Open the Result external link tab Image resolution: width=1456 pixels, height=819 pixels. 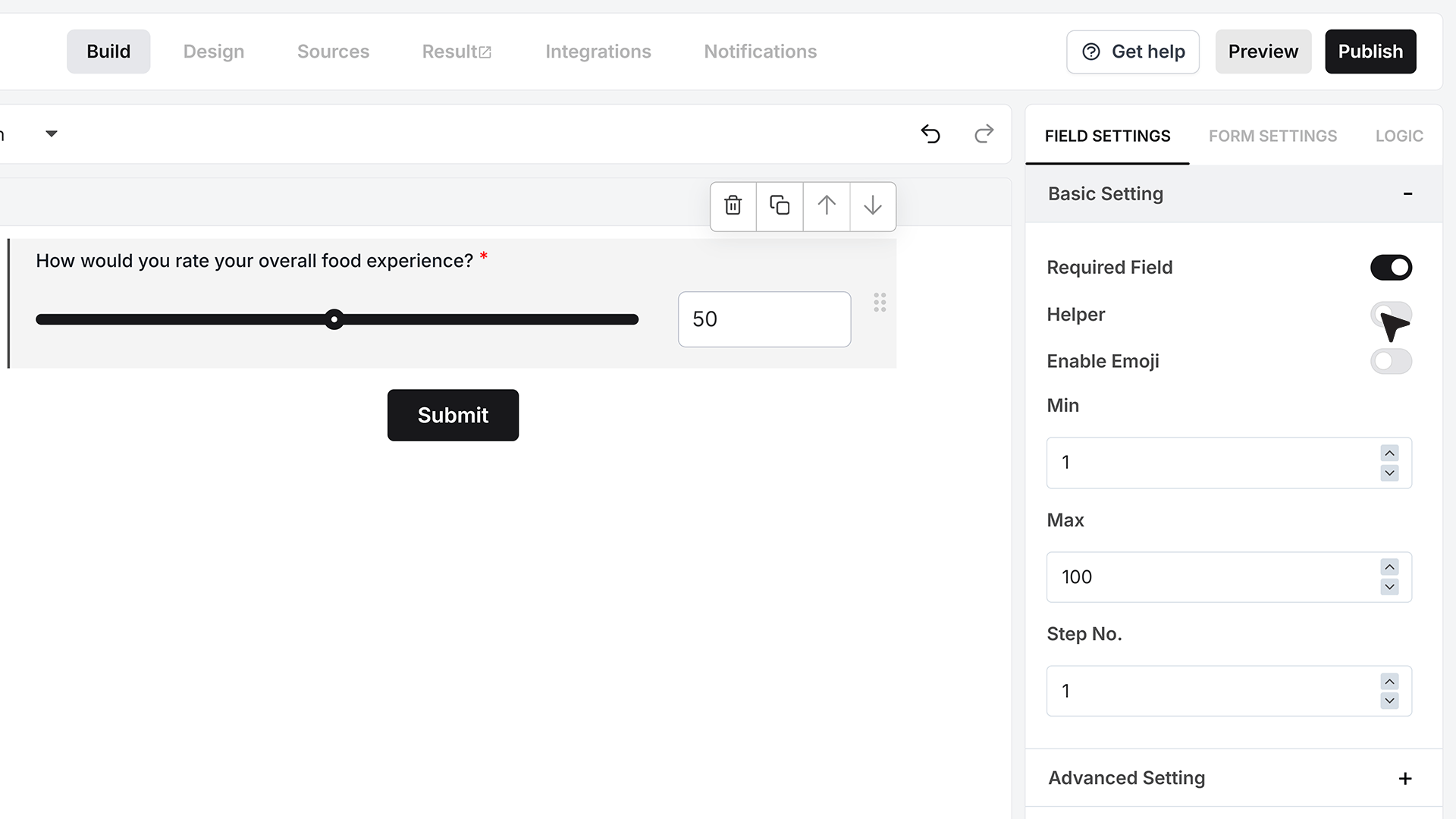pyautogui.click(x=457, y=52)
